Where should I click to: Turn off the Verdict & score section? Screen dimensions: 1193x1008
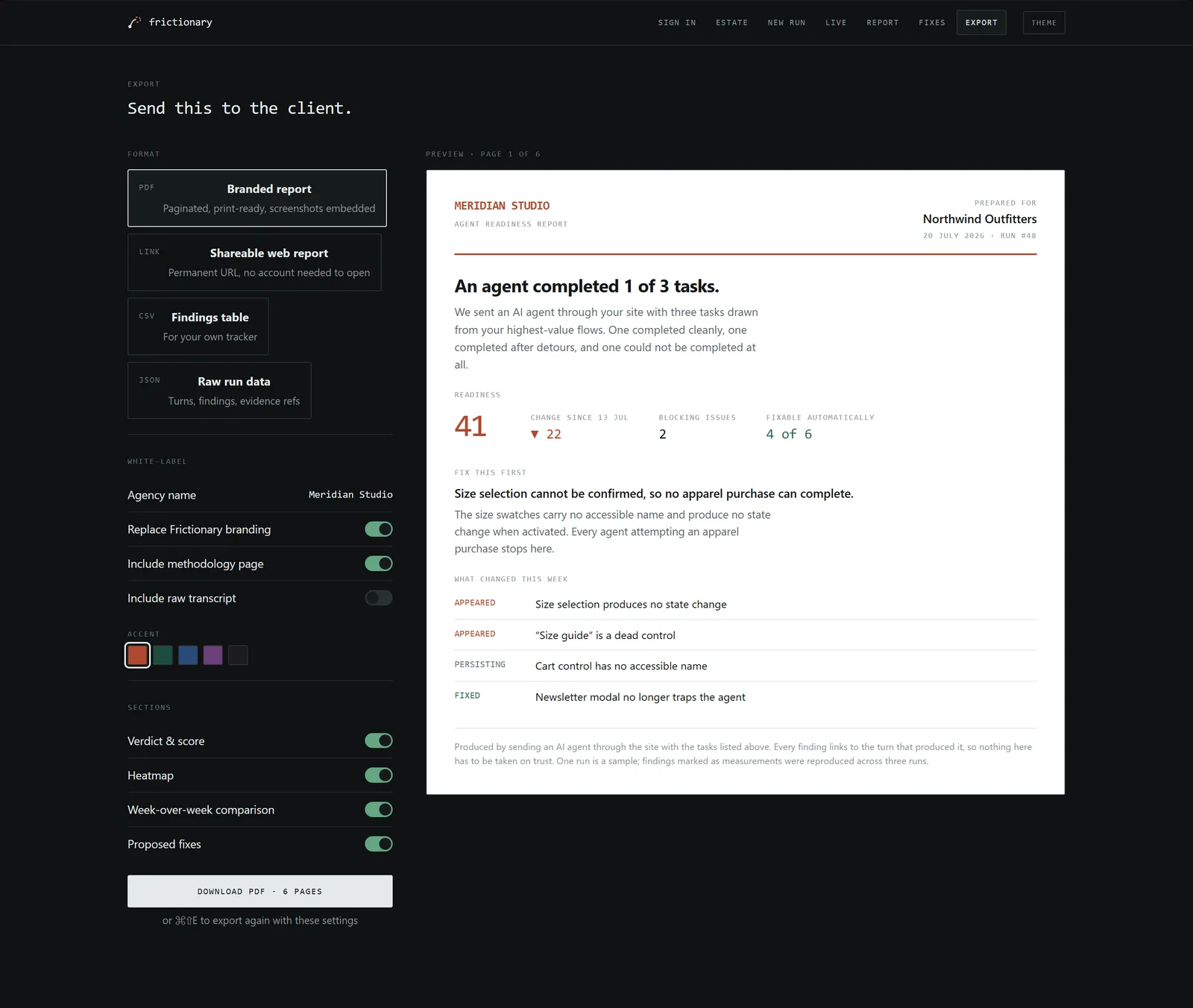[379, 741]
